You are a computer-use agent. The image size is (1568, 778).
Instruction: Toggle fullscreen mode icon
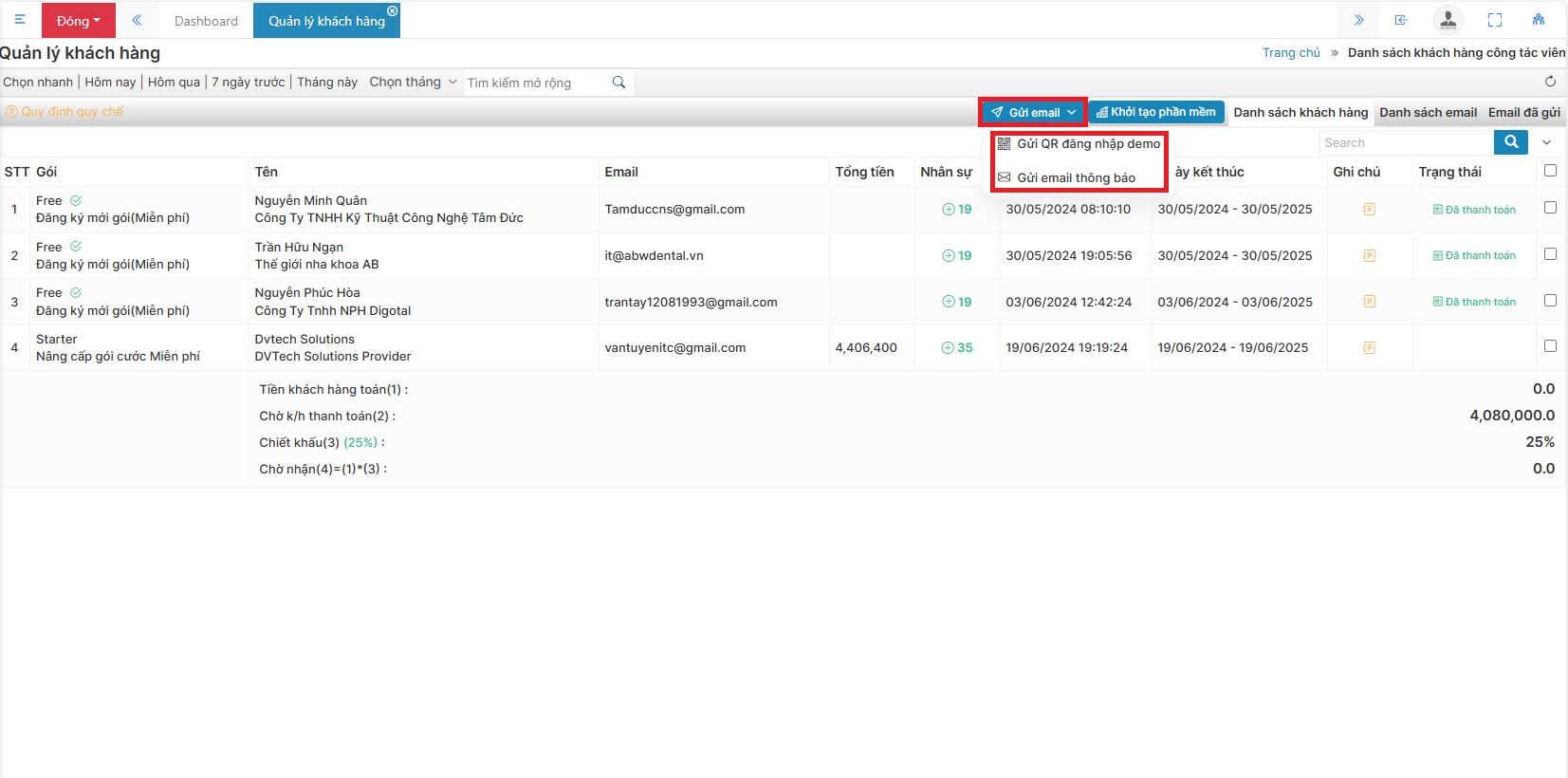click(x=1495, y=20)
